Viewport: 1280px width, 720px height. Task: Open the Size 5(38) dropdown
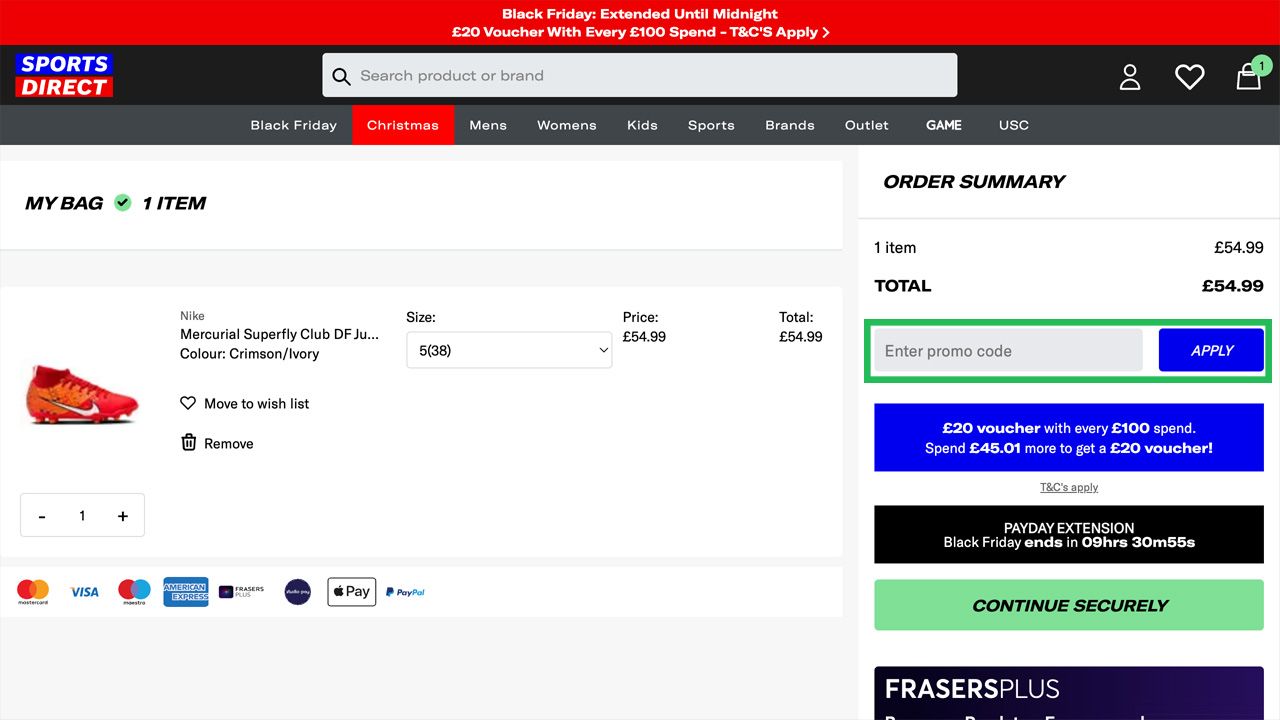point(509,350)
